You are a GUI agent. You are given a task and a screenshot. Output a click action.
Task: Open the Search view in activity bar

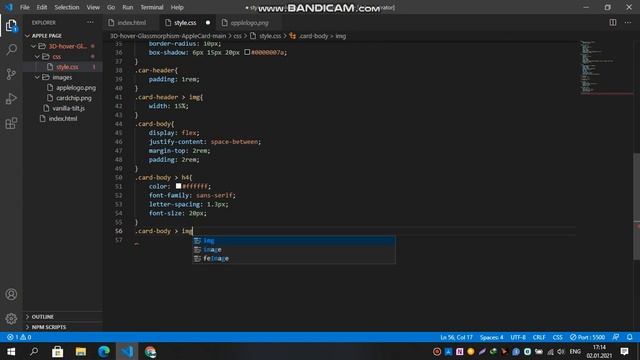point(11,50)
